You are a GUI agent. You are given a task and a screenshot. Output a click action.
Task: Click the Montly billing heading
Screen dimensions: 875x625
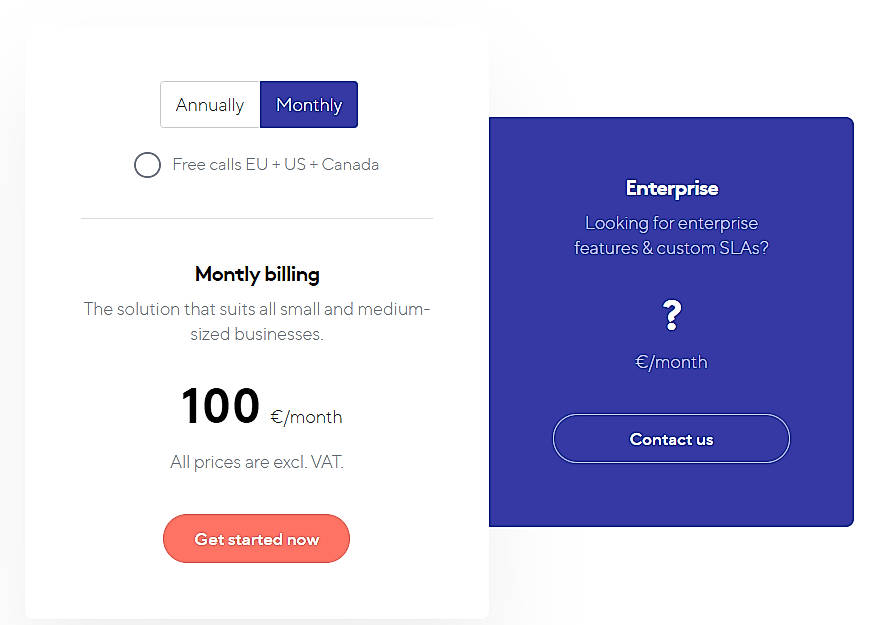[x=256, y=274]
